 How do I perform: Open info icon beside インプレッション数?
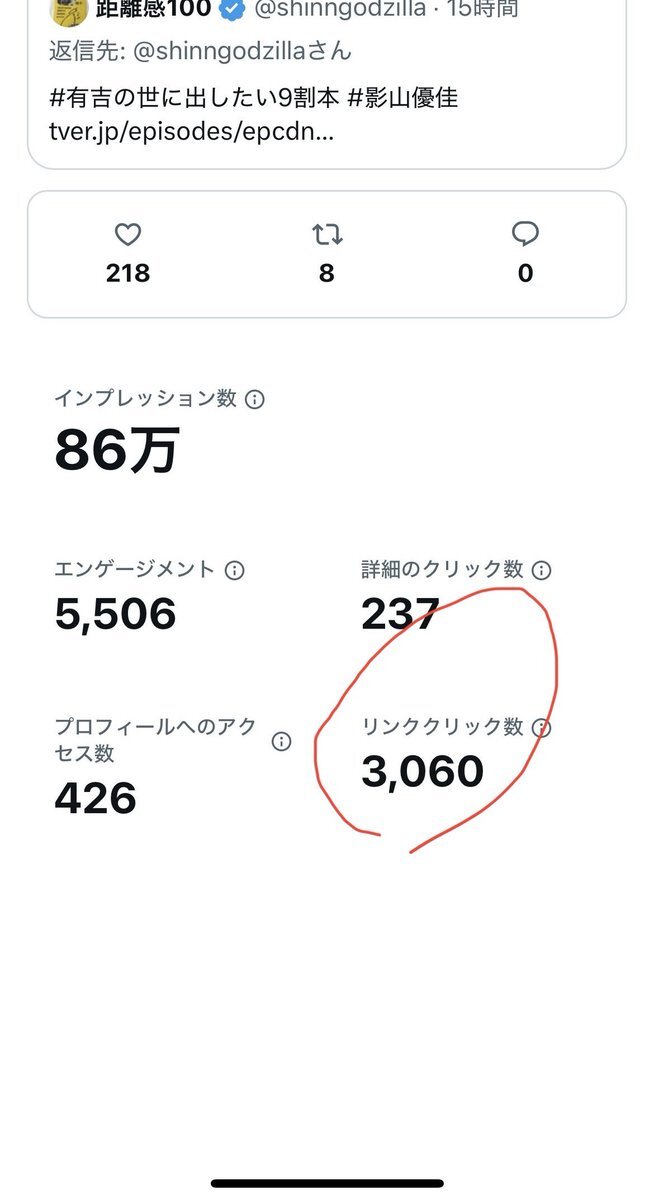pyautogui.click(x=255, y=399)
